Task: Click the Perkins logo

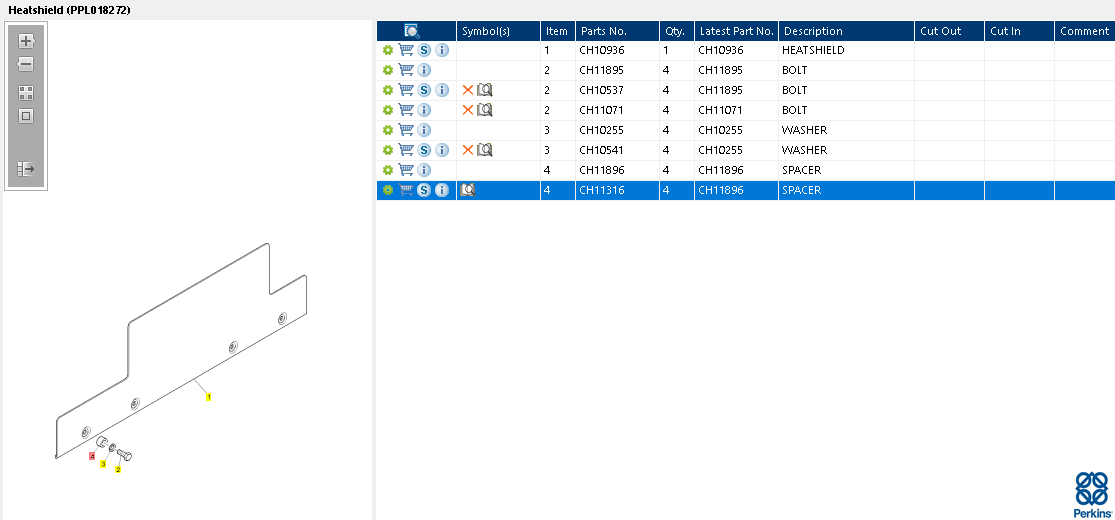Action: coord(1092,494)
